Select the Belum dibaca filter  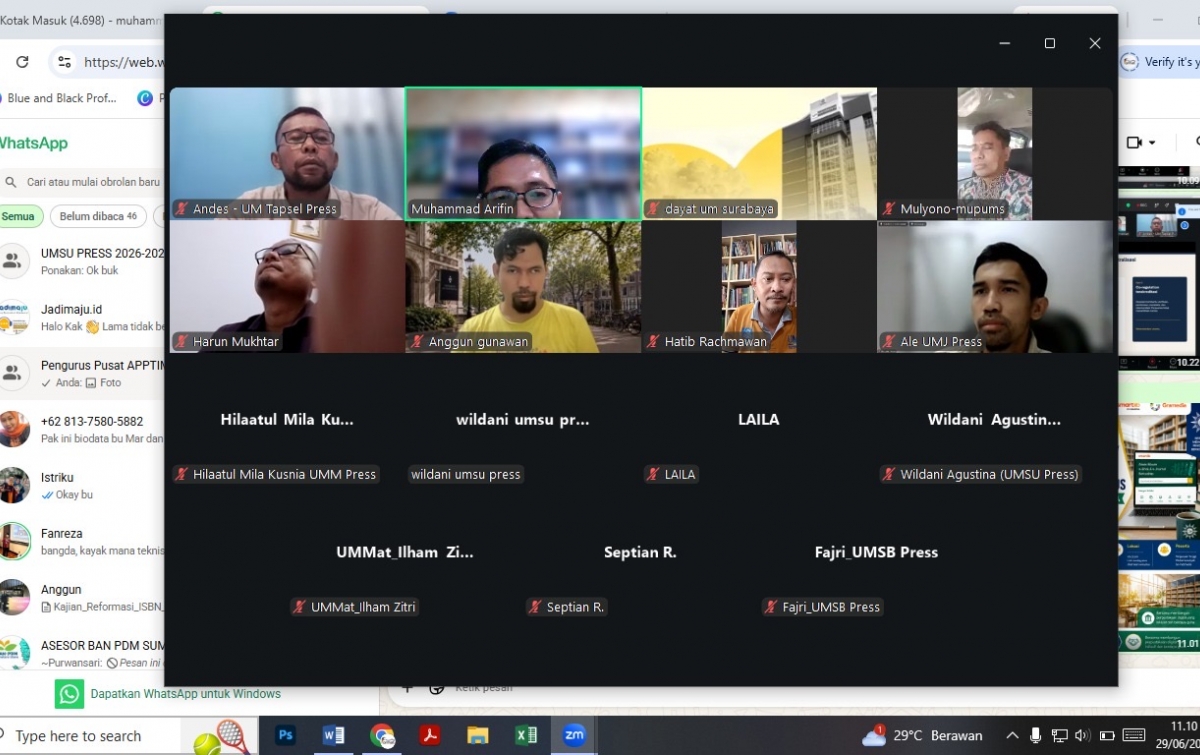pyautogui.click(x=98, y=216)
